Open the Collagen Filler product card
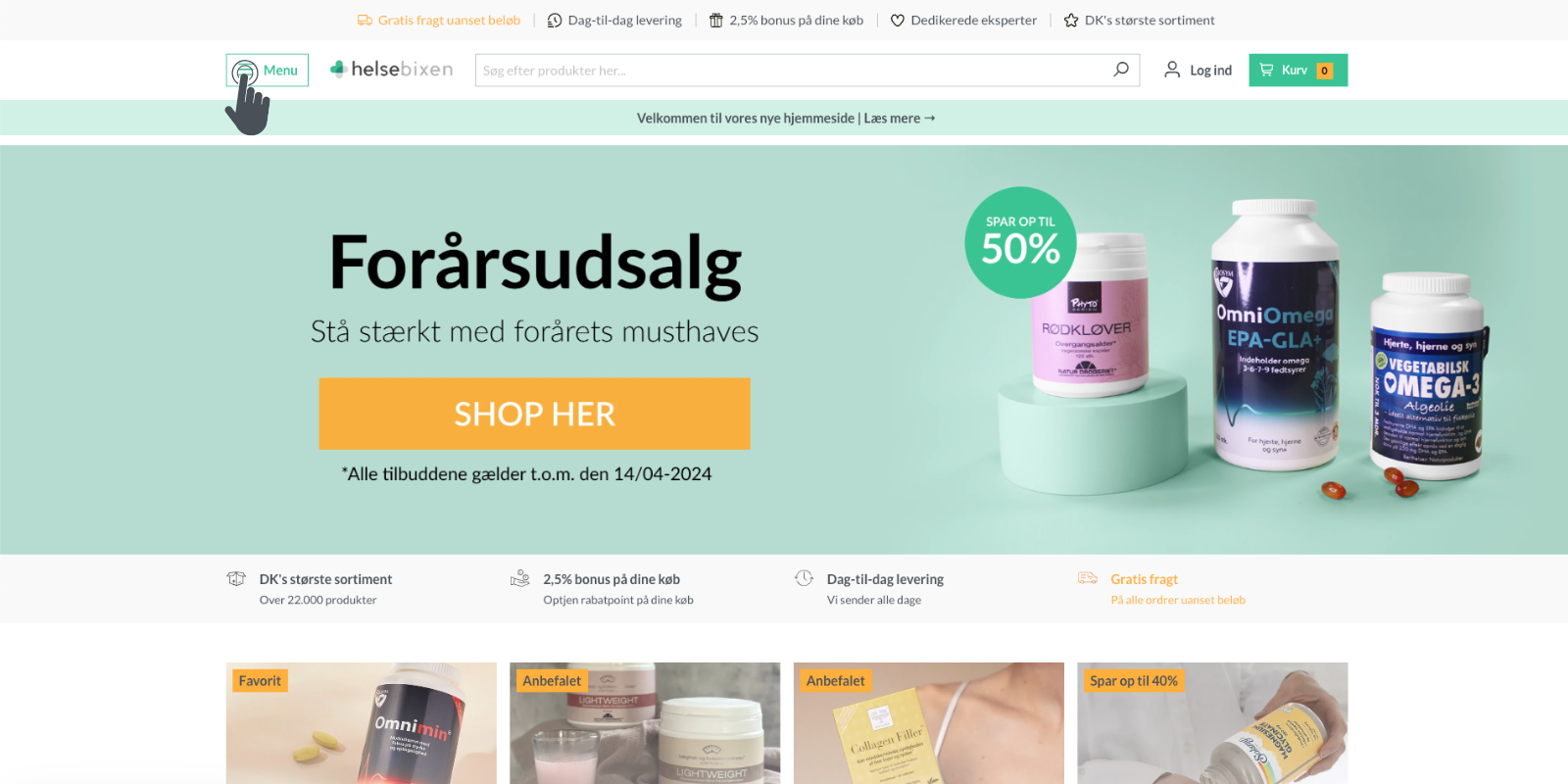This screenshot has height=784, width=1568. click(929, 723)
